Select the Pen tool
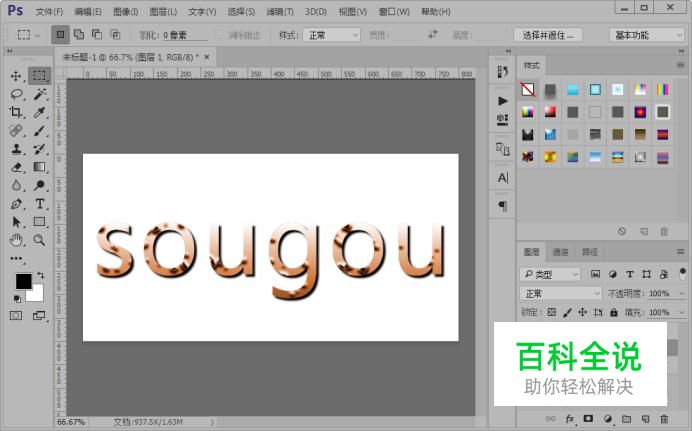 coord(16,204)
